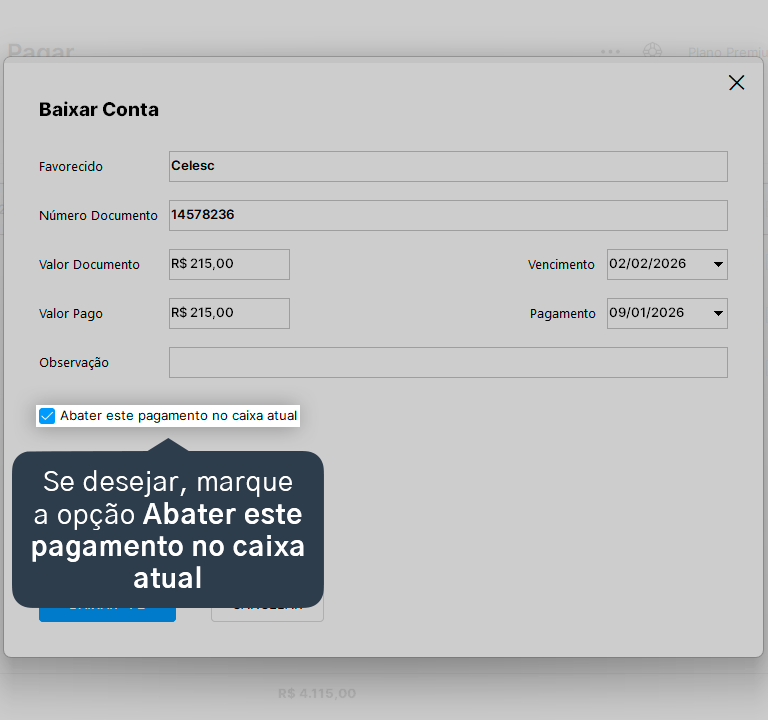The image size is (768, 720).
Task: Open the Pagamento date dropdown arrow
Action: coord(718,313)
